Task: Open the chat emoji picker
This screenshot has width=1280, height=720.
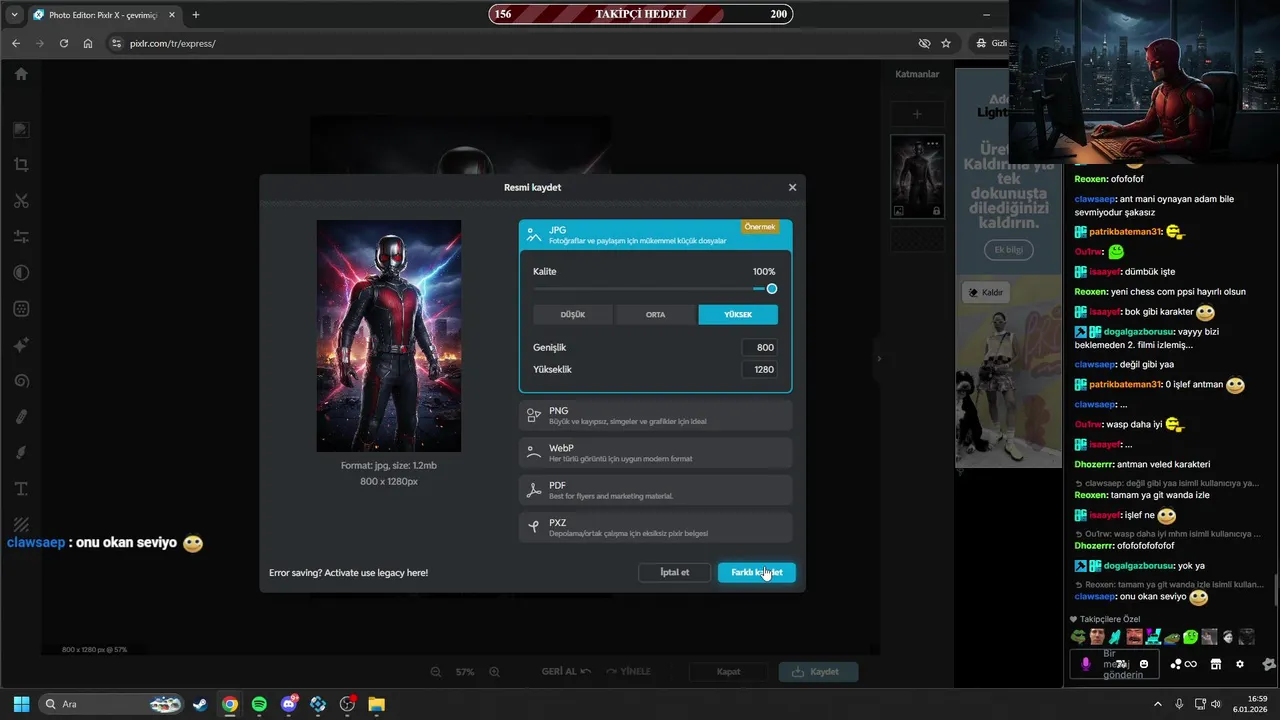Action: 1144,664
